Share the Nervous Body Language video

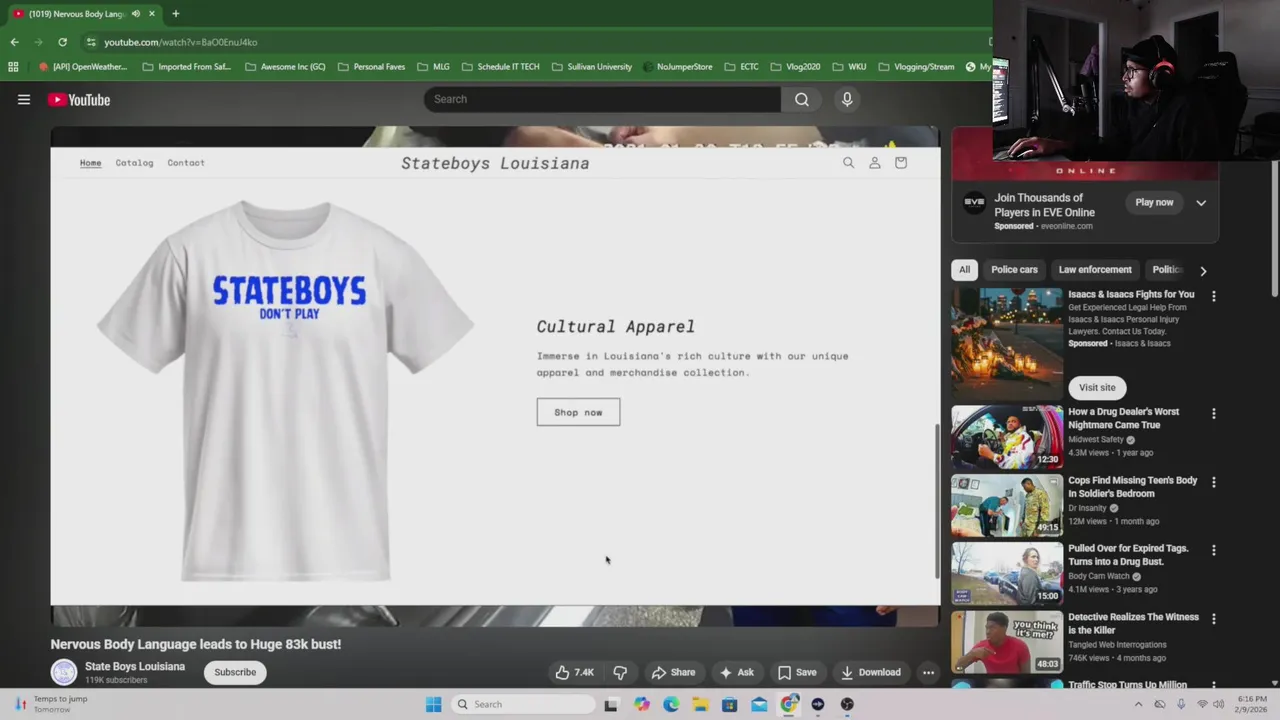click(673, 672)
